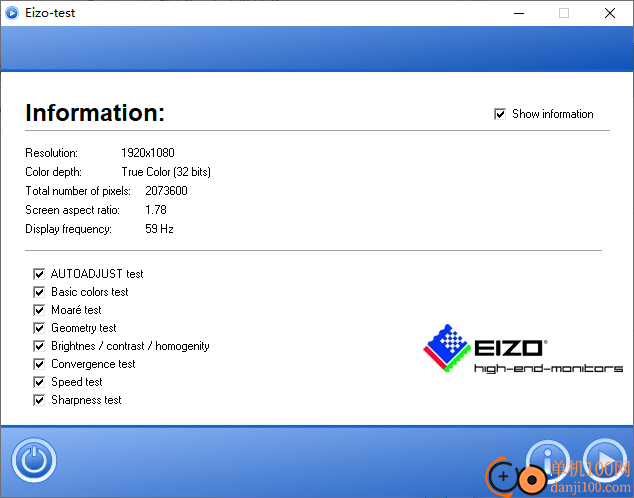Click the resolution value 1920x1080
This screenshot has height=498, width=634.
[x=148, y=153]
